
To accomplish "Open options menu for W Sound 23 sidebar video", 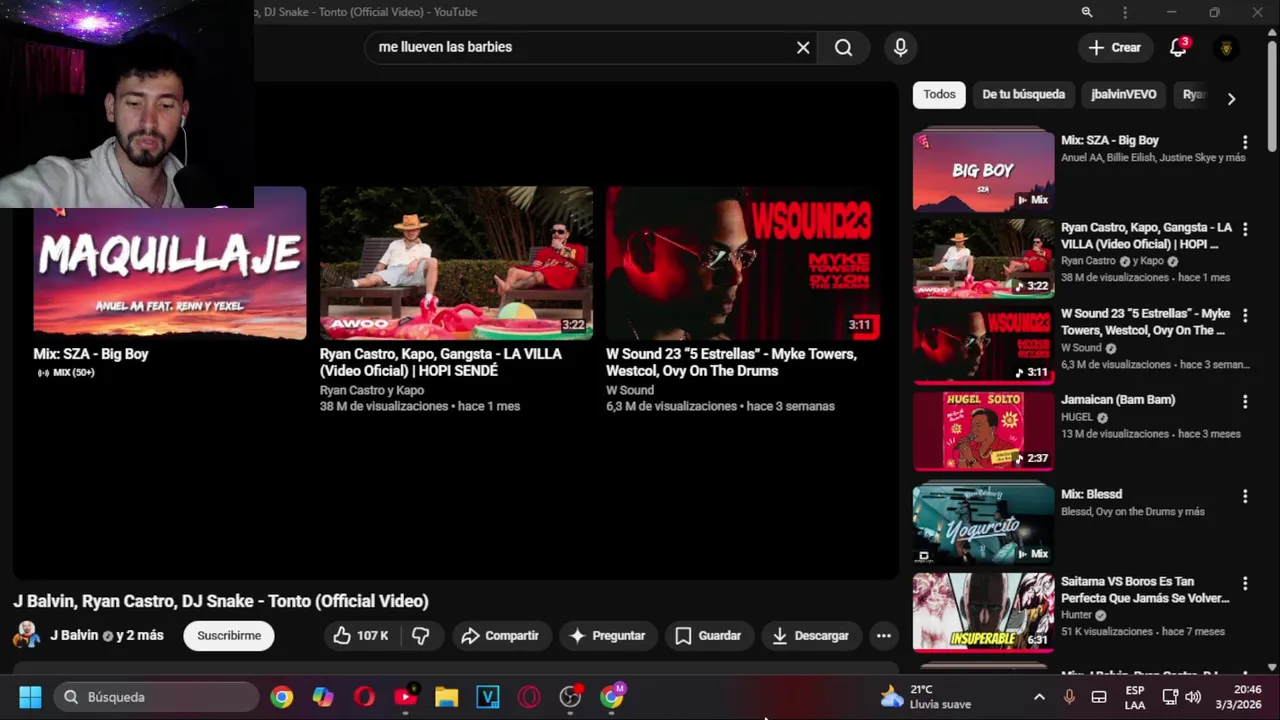I will [1245, 315].
